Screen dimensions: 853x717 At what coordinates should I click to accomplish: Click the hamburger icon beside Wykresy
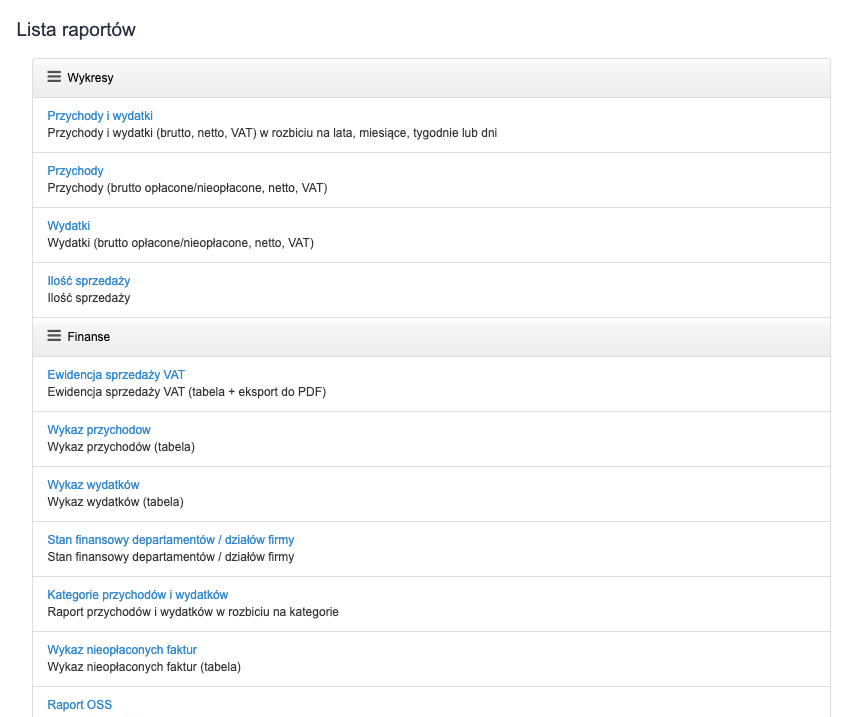coord(54,77)
